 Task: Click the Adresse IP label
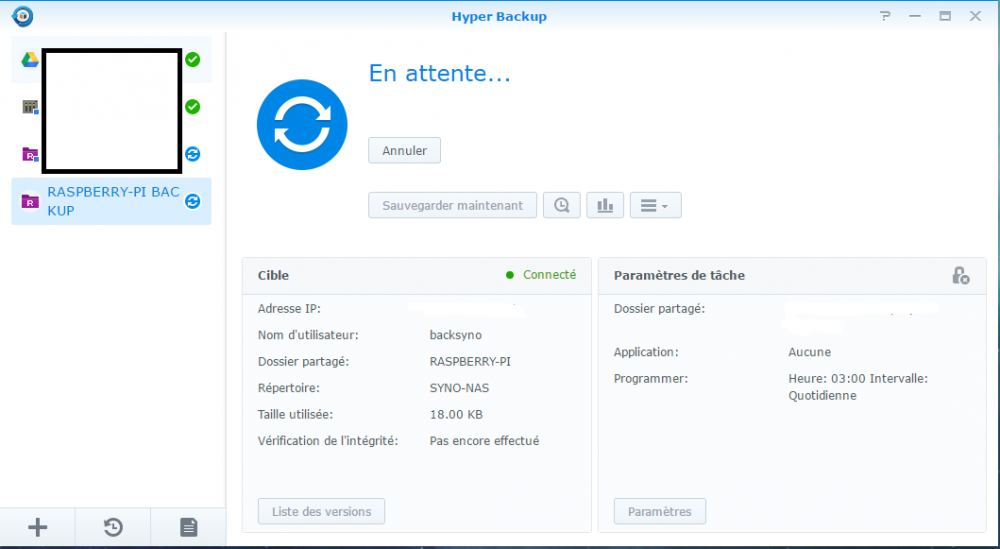point(289,309)
